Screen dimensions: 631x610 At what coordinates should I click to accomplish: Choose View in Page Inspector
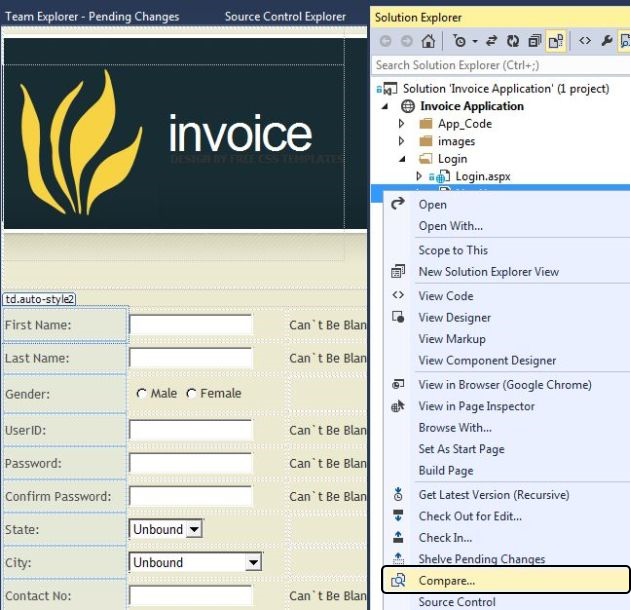tap(476, 406)
